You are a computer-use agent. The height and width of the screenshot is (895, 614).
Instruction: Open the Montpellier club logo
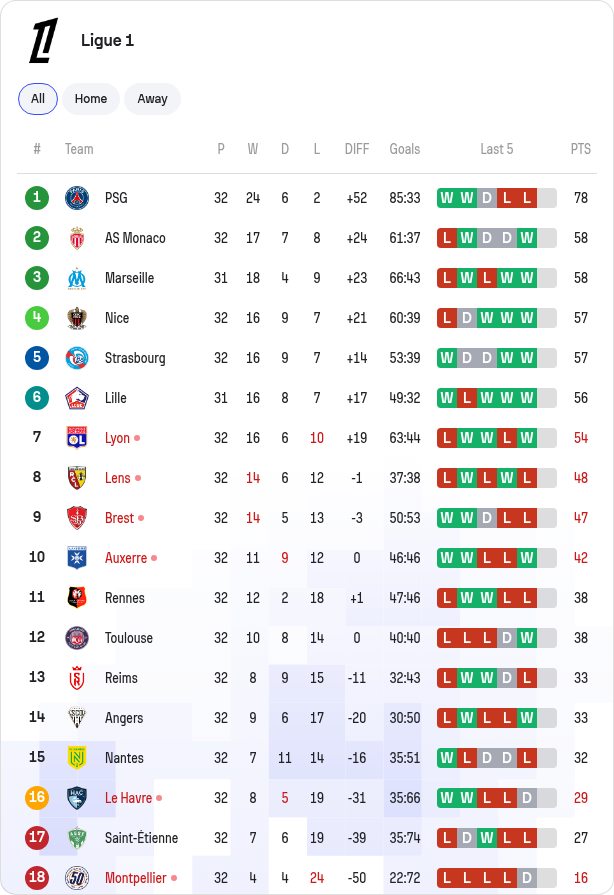(x=77, y=877)
